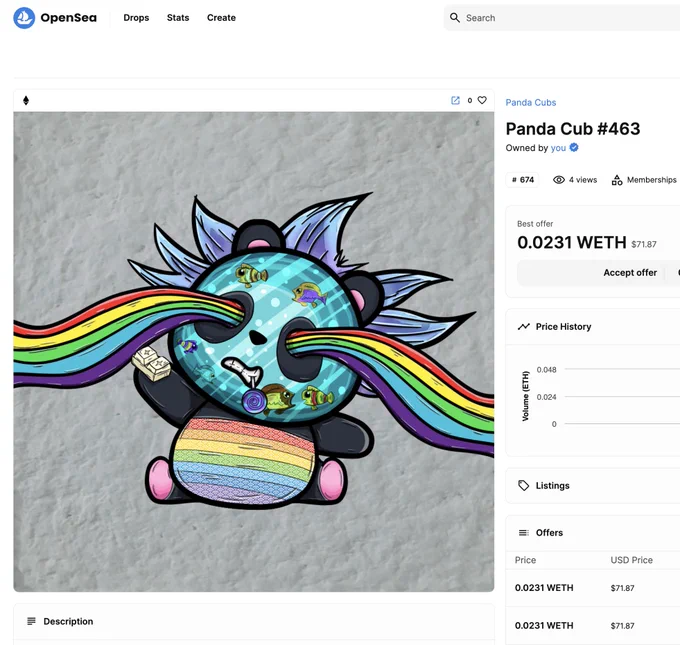Click the Listings tag icon
This screenshot has height=645, width=680.
[x=523, y=485]
